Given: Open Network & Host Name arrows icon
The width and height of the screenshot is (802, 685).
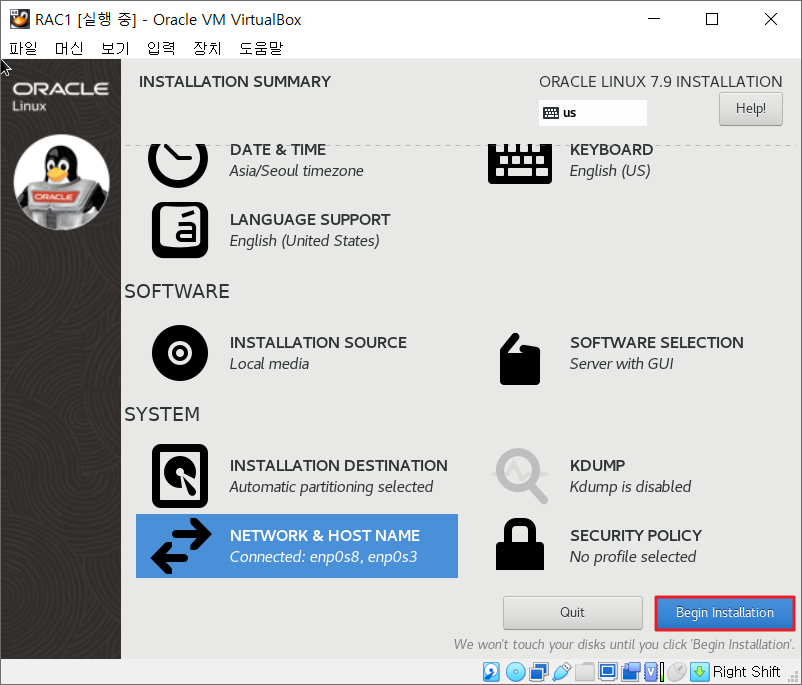Looking at the screenshot, I should coord(181,546).
